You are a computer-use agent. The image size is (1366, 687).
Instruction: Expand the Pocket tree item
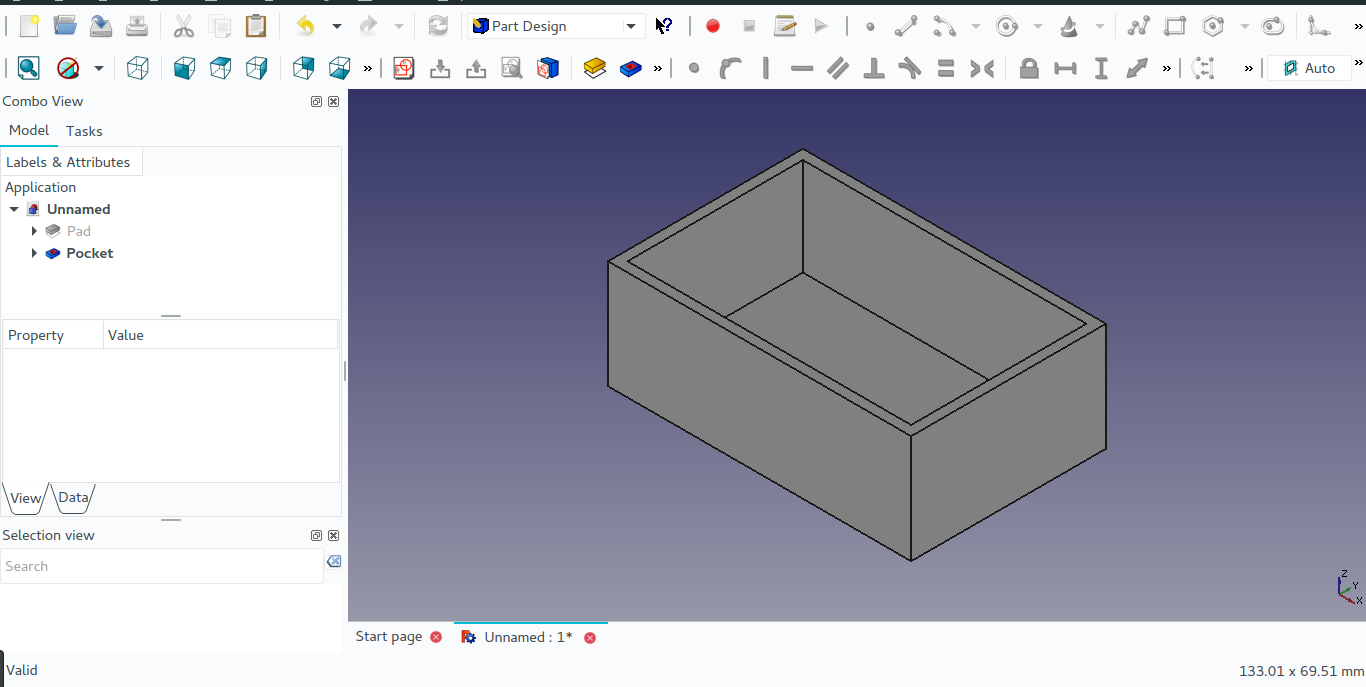(34, 253)
